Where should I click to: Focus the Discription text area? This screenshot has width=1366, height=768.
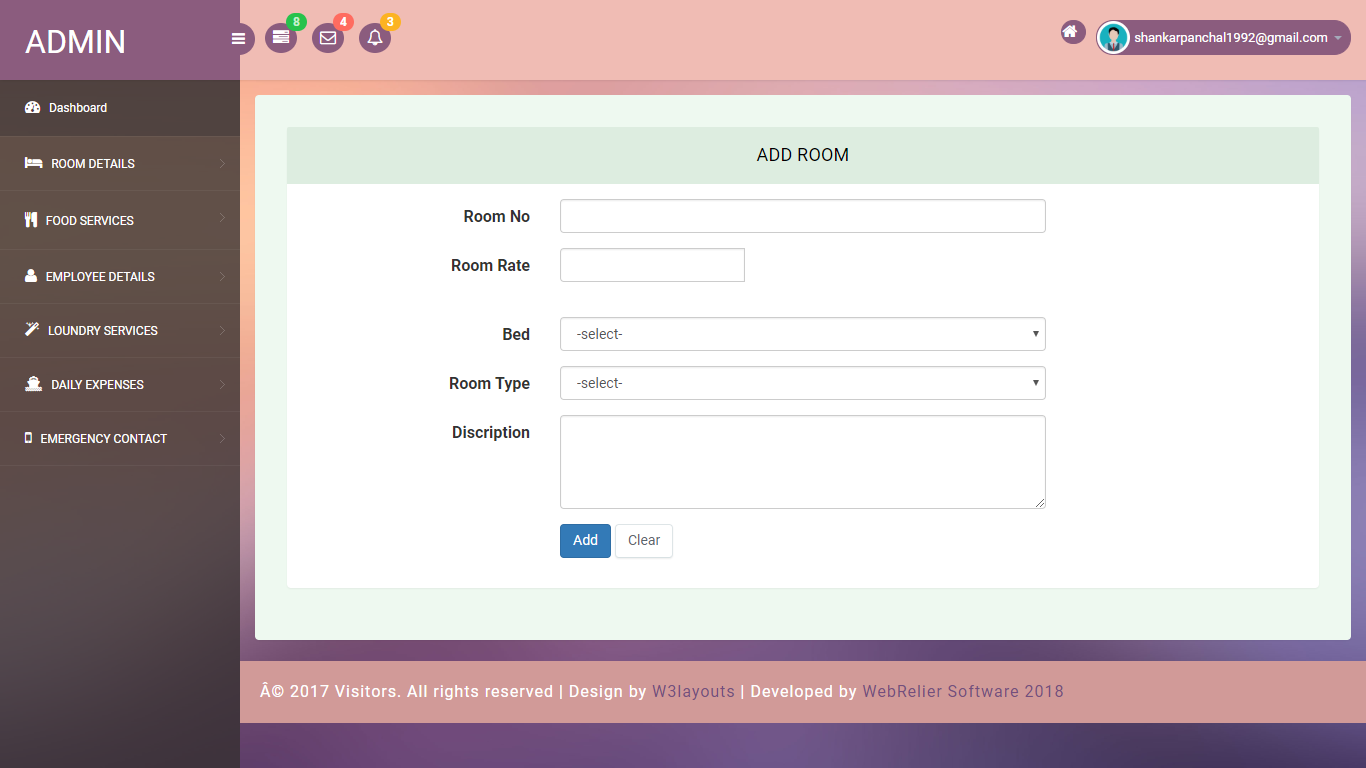[803, 462]
